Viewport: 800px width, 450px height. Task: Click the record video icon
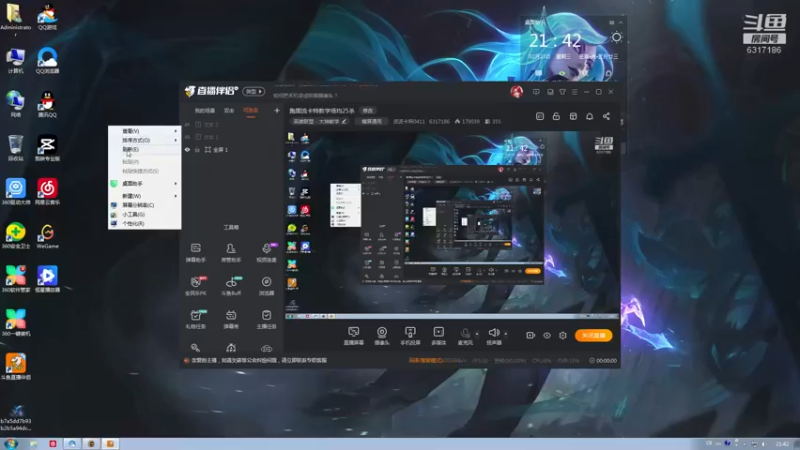[531, 335]
